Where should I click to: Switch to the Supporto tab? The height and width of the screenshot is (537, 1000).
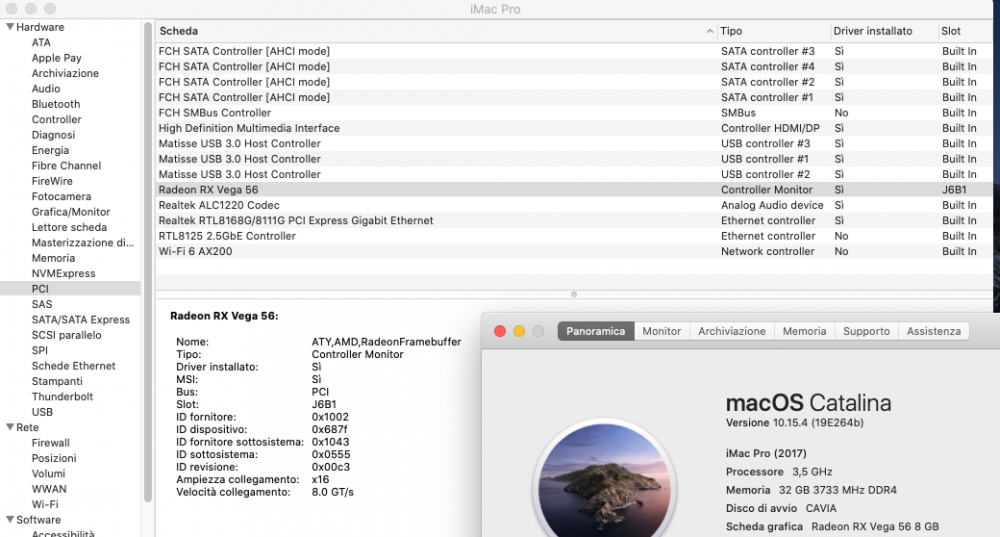(866, 331)
